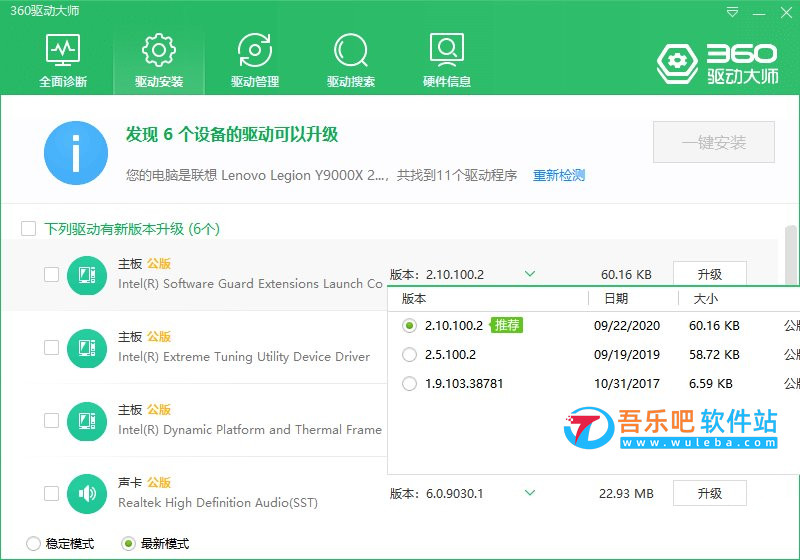Click the 日期 column header

click(x=616, y=298)
